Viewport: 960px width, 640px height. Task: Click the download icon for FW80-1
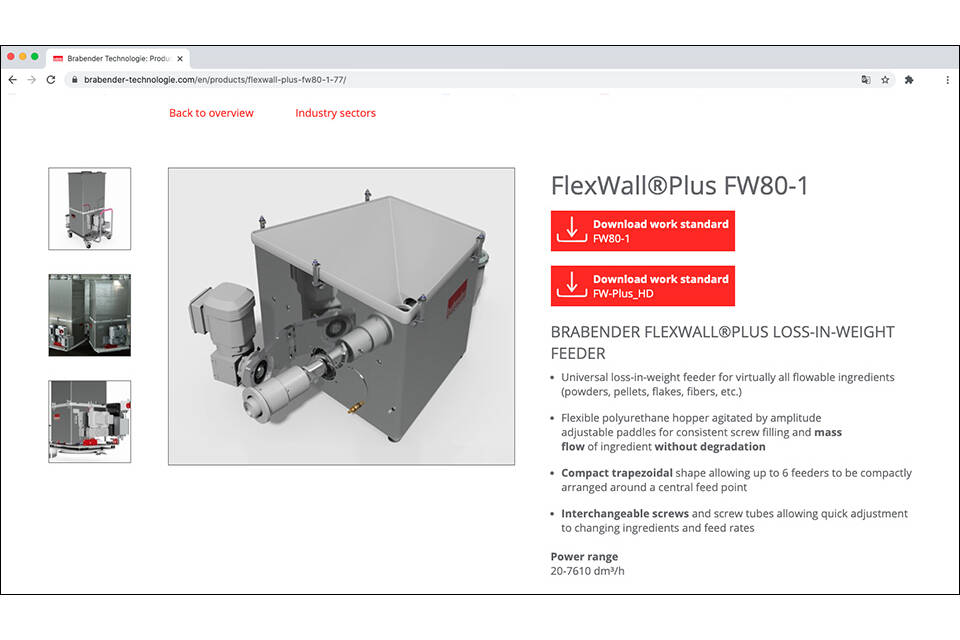pos(571,231)
